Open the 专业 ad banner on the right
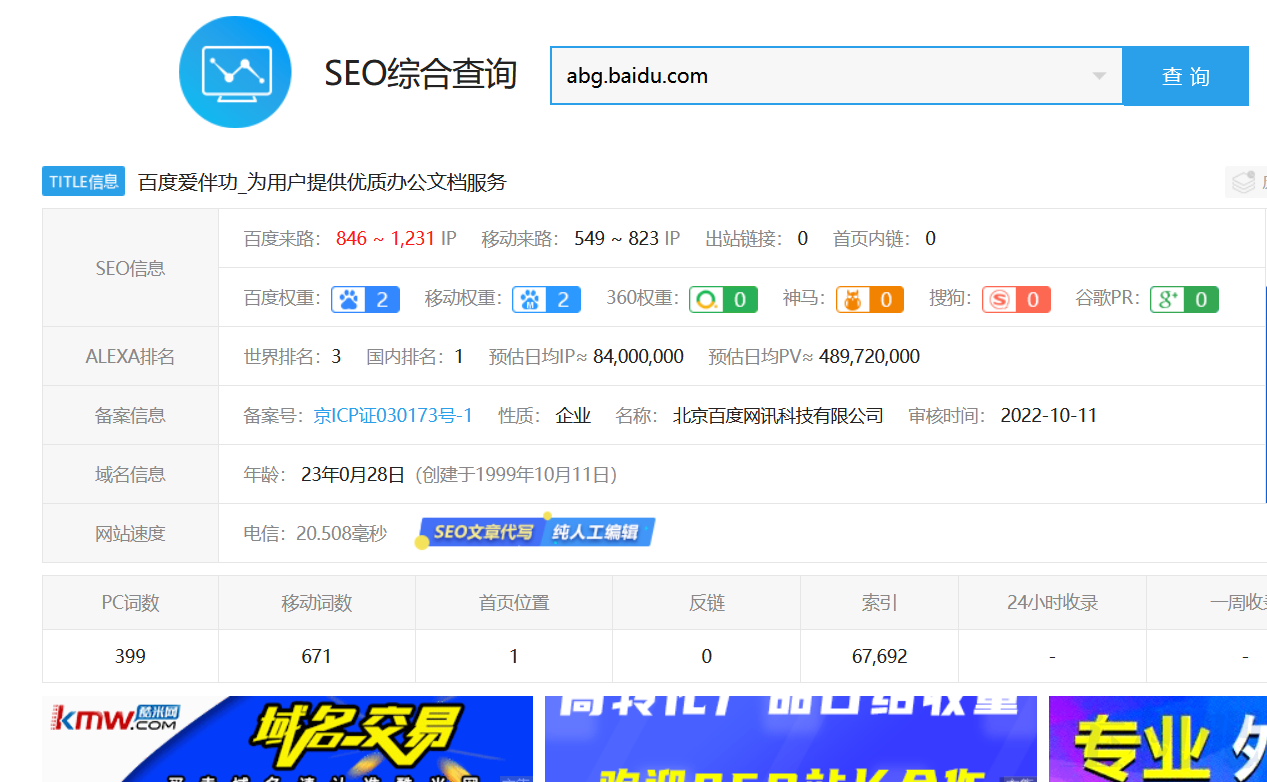Screen dimensions: 1267x782 1158,739
